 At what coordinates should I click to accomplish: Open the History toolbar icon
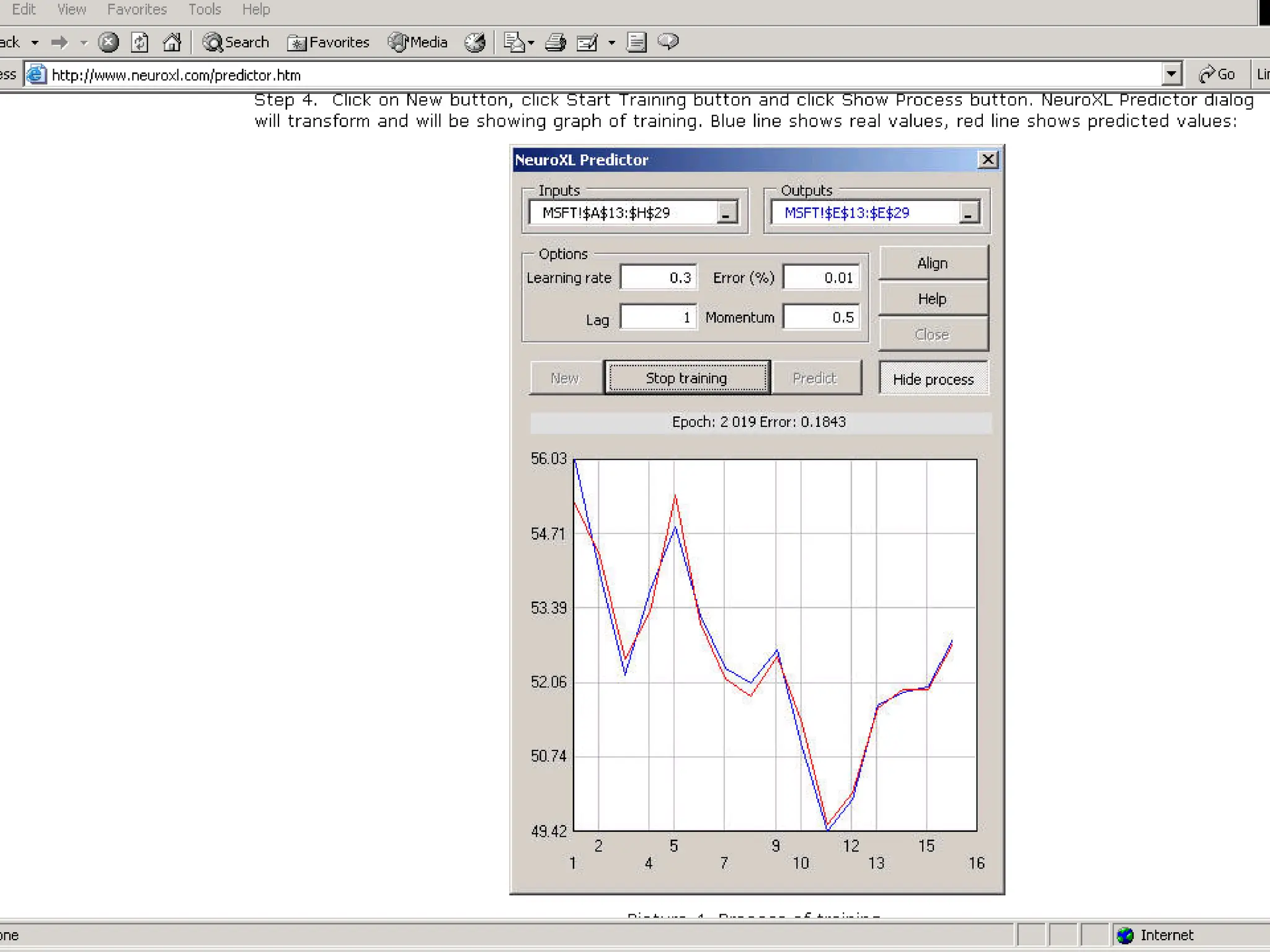(x=475, y=42)
